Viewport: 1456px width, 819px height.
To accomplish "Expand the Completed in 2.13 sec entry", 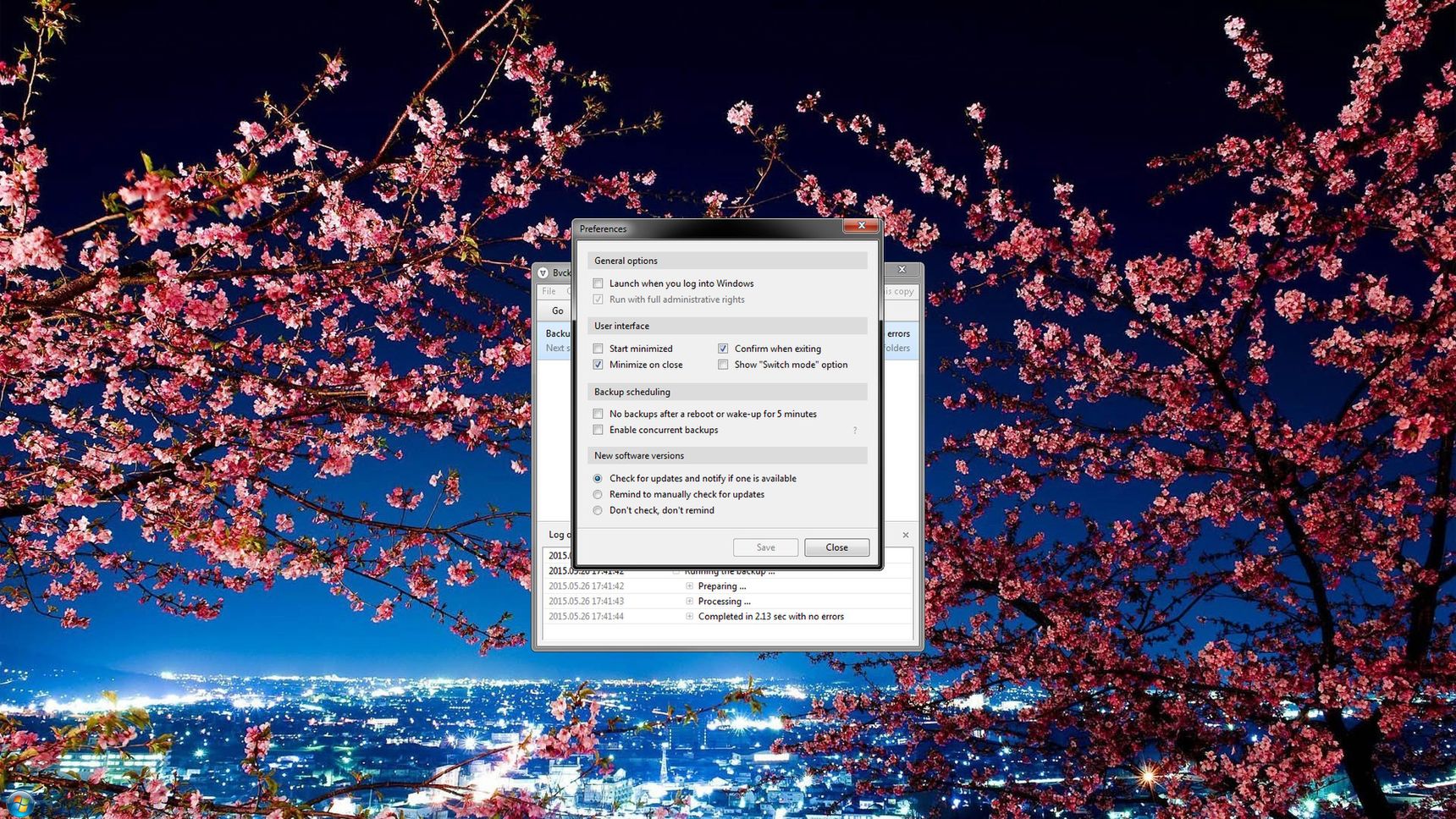I will click(x=689, y=616).
